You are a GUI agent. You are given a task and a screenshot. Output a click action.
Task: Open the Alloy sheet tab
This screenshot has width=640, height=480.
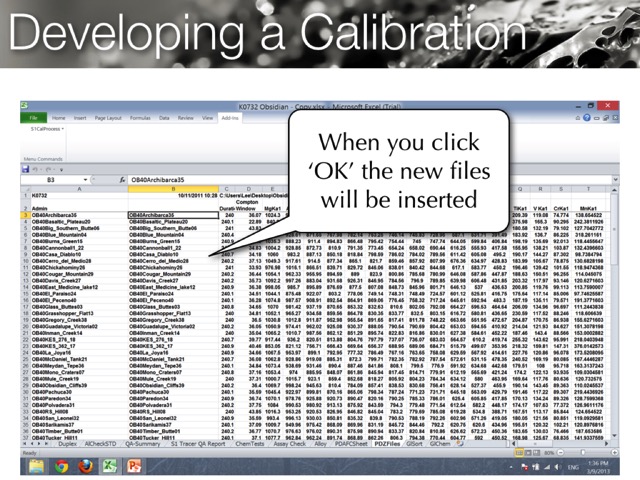(320, 444)
